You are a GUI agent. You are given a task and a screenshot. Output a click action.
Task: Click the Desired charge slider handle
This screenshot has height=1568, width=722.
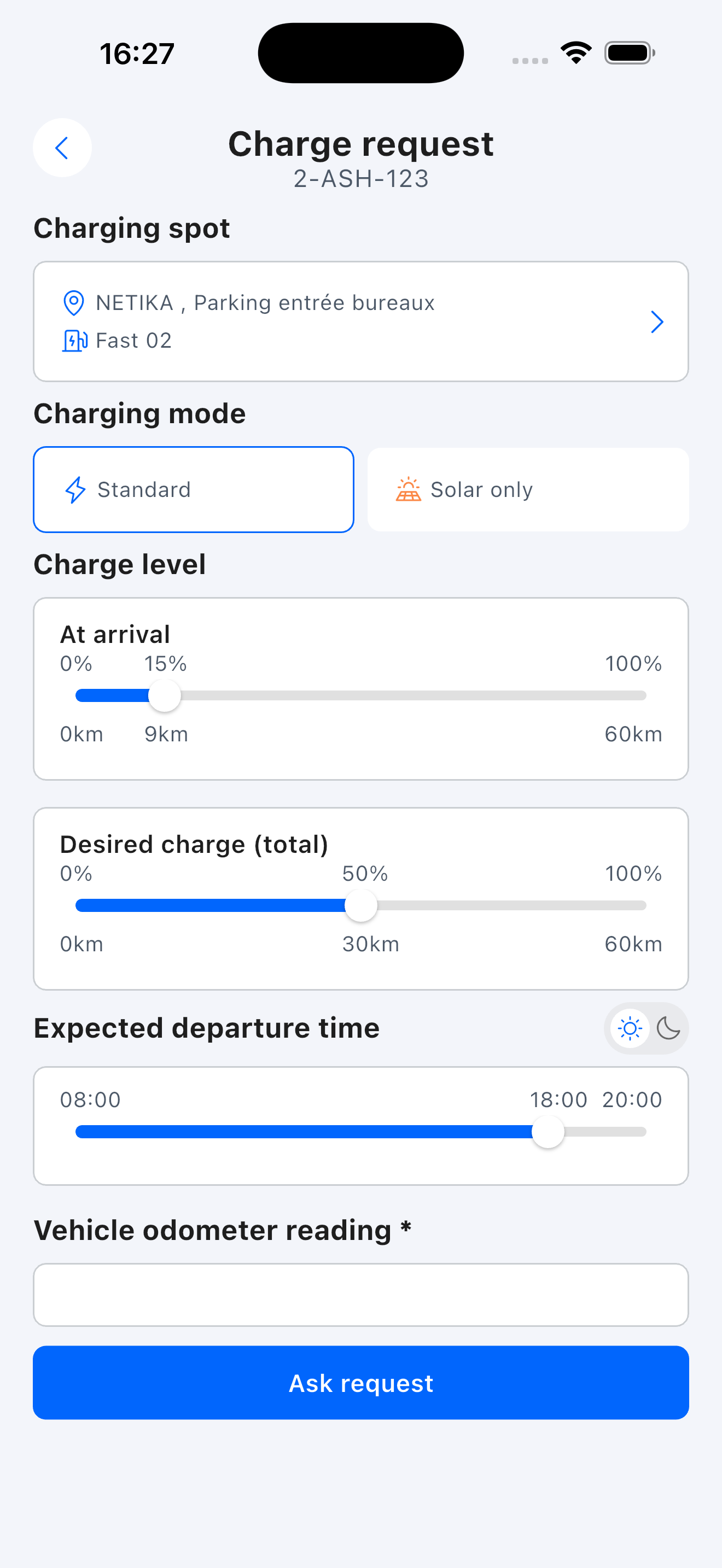click(x=361, y=906)
